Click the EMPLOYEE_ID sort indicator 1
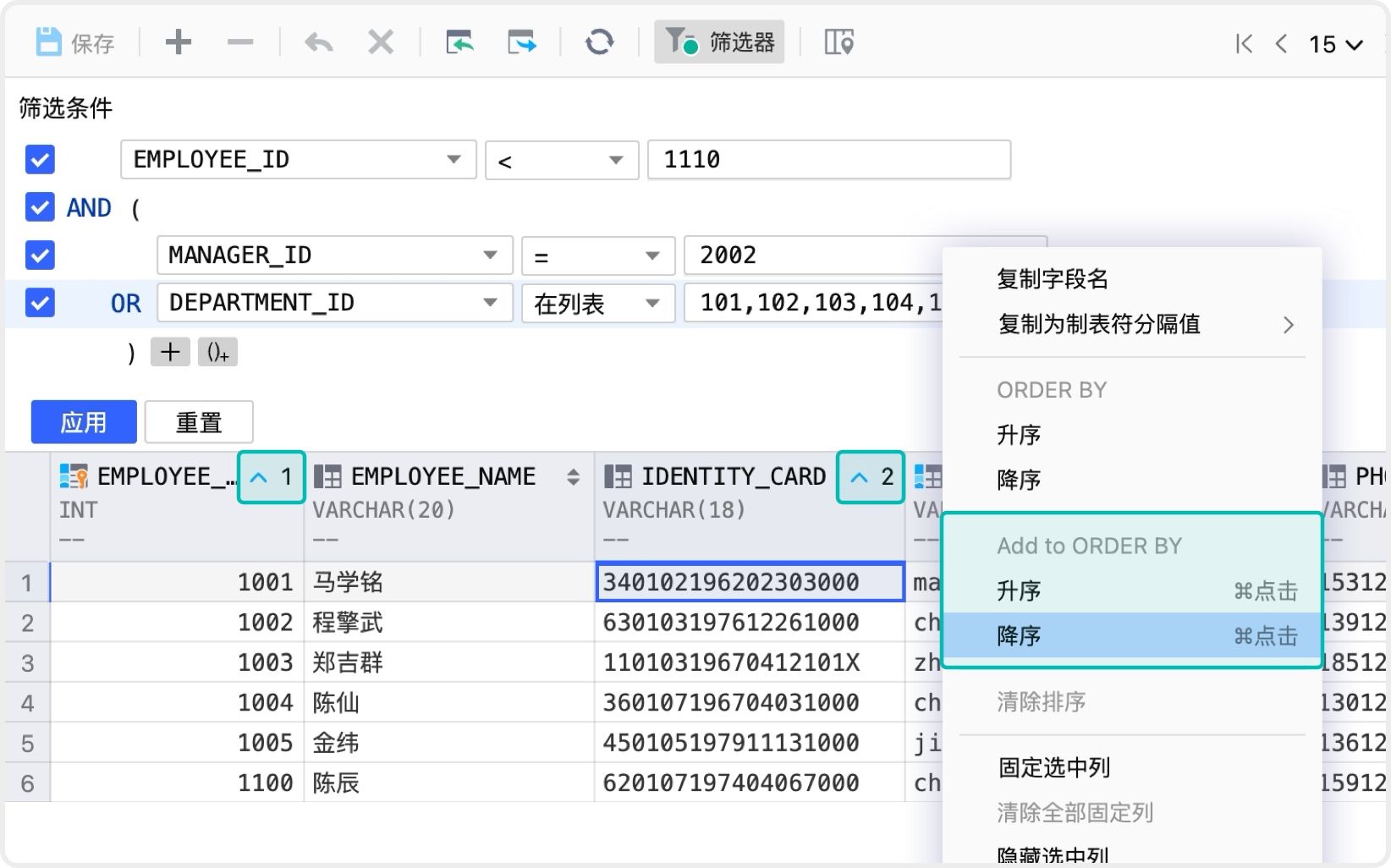Image resolution: width=1391 pixels, height=868 pixels. point(272,477)
